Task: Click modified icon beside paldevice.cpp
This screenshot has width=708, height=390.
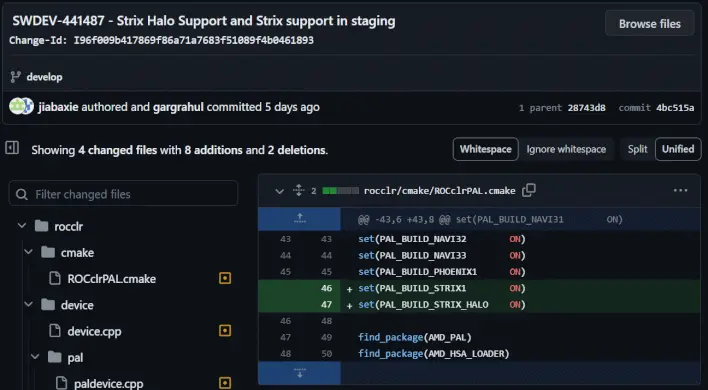Action: point(225,383)
